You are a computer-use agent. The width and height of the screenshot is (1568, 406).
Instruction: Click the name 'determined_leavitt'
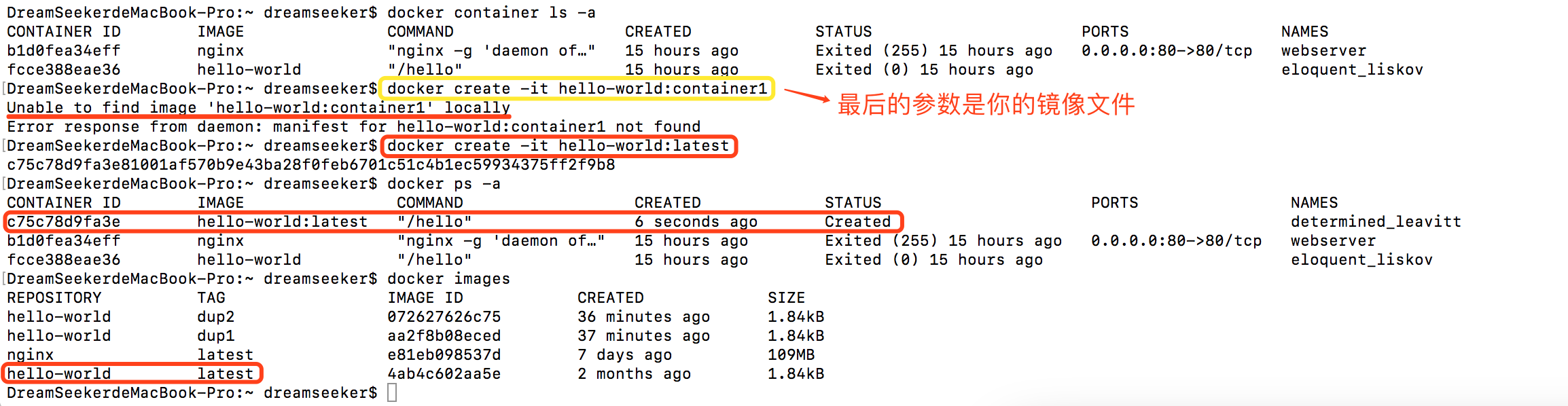coord(1376,221)
